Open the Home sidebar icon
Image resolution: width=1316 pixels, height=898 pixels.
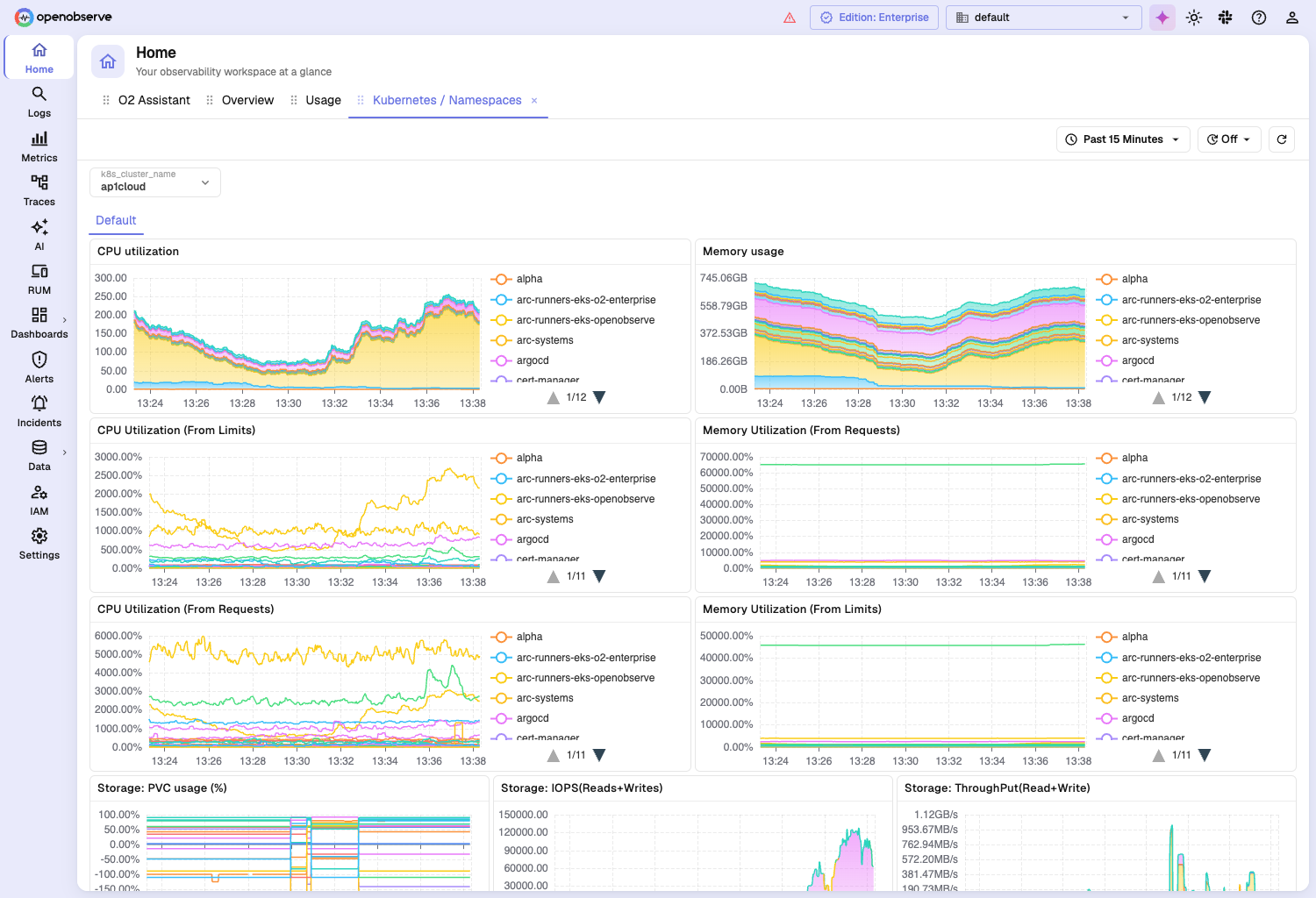click(39, 57)
